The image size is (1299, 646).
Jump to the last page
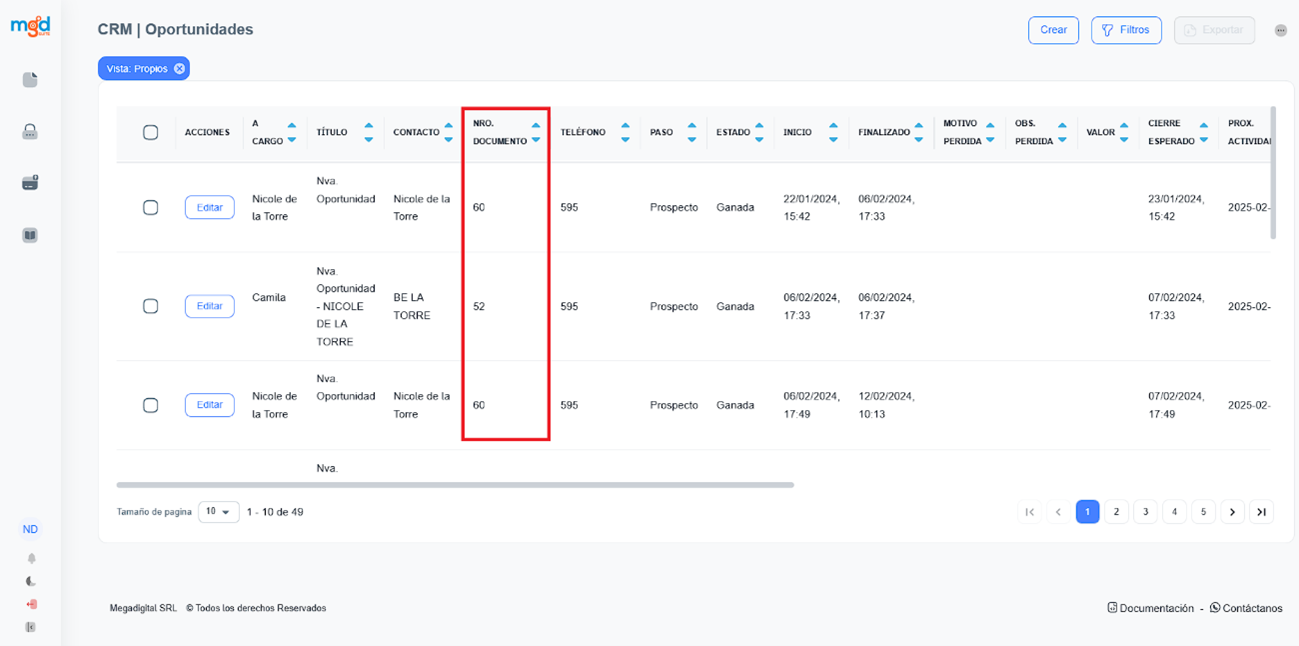tap(1262, 512)
